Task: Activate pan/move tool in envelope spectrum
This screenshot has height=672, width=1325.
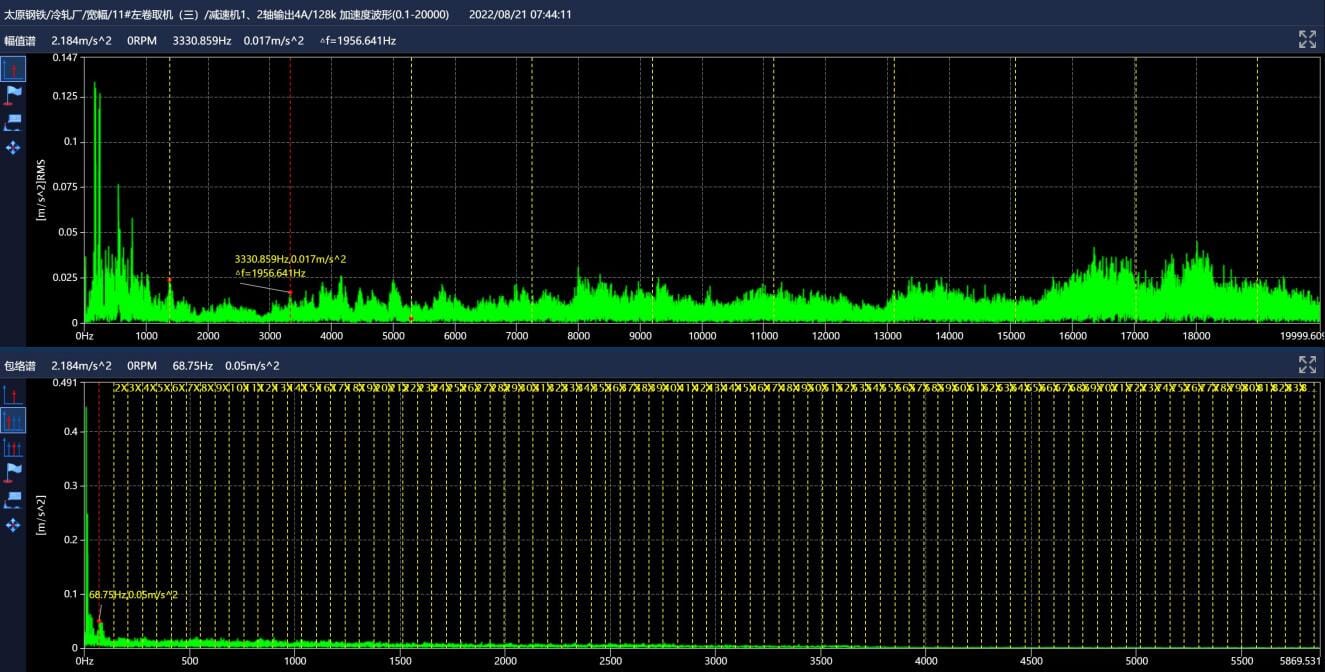Action: click(x=13, y=524)
